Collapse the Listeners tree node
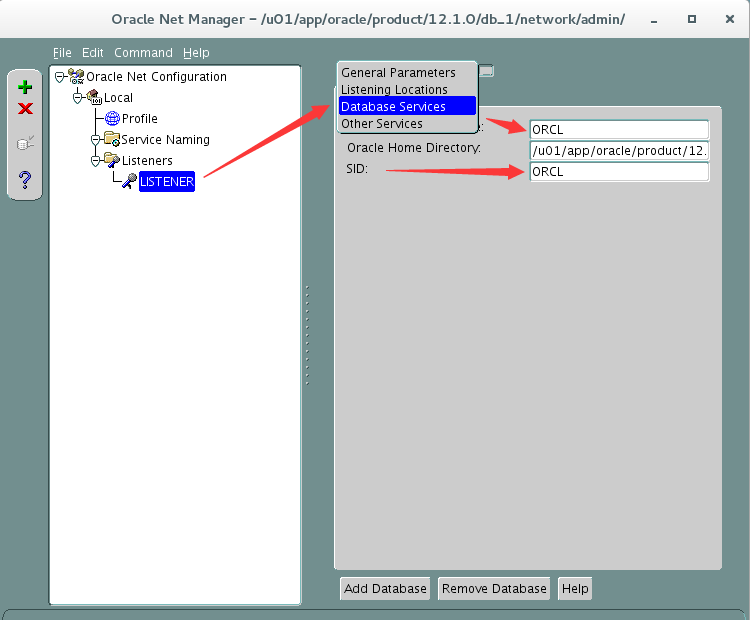Image resolution: width=750 pixels, height=620 pixels. [x=96, y=161]
